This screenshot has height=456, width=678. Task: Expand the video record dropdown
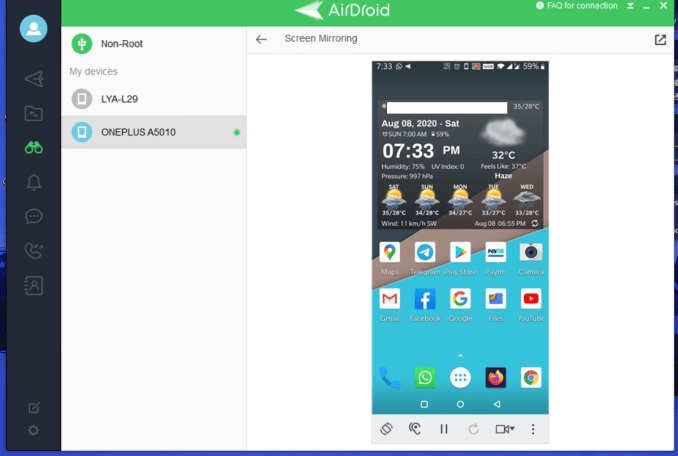[x=504, y=429]
